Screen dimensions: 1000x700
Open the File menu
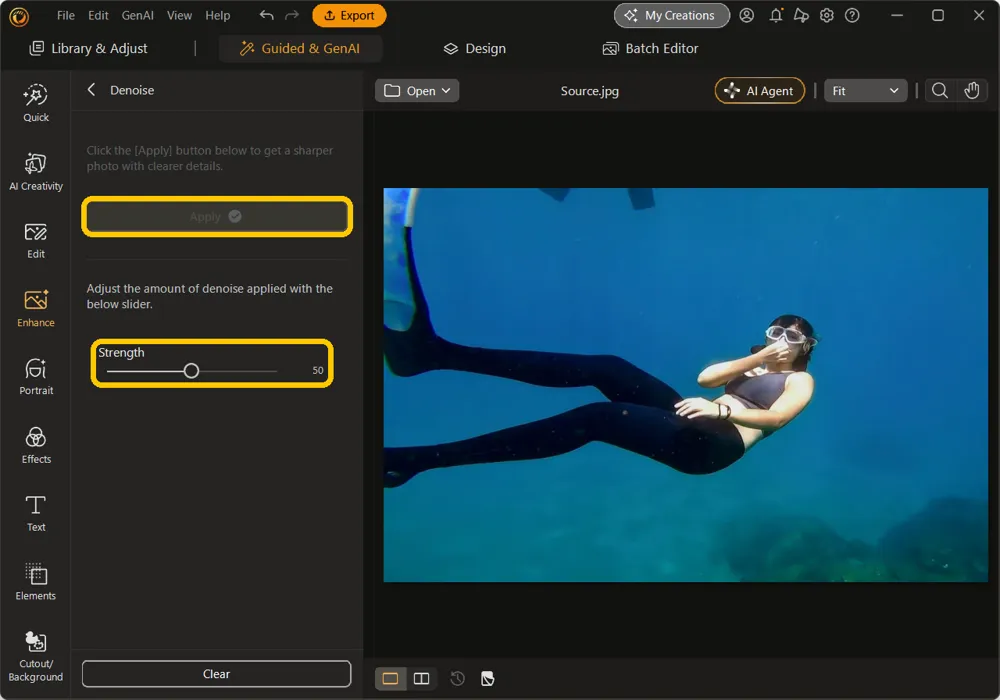coord(66,15)
